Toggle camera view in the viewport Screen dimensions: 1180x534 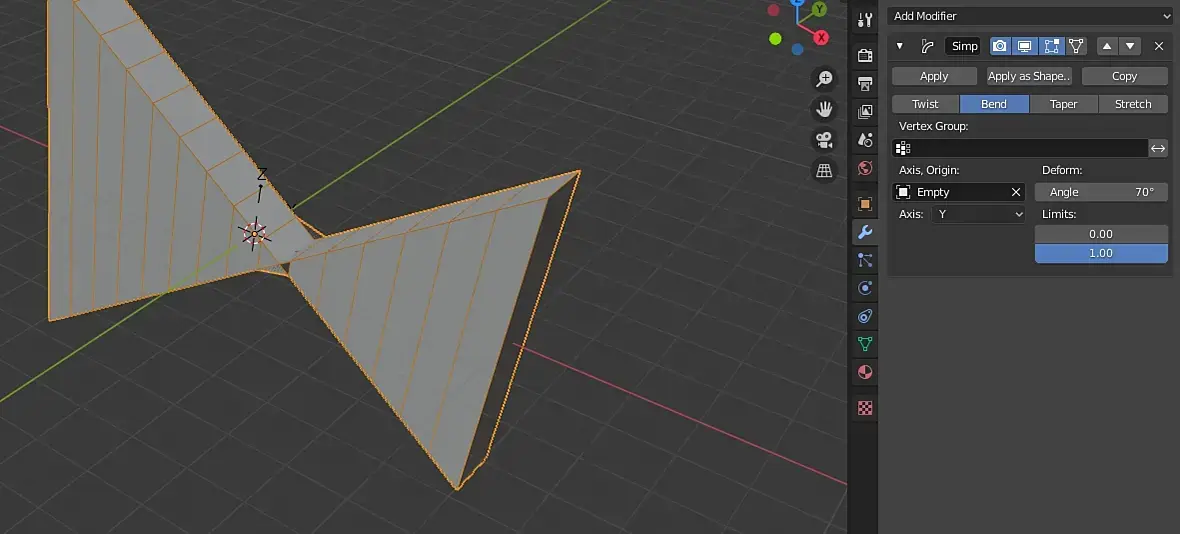click(825, 140)
